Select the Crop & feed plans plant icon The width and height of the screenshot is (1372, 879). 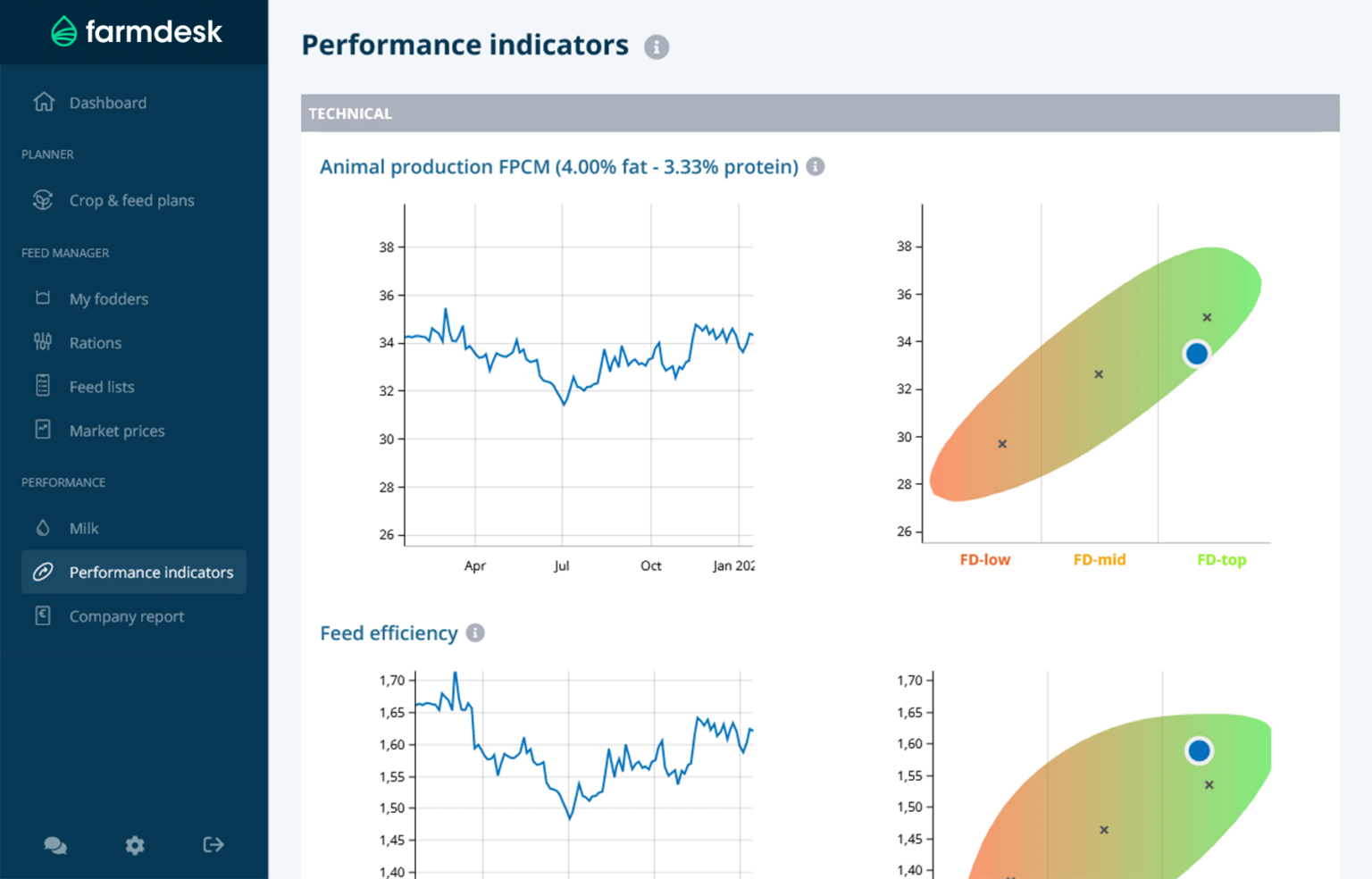click(x=43, y=200)
